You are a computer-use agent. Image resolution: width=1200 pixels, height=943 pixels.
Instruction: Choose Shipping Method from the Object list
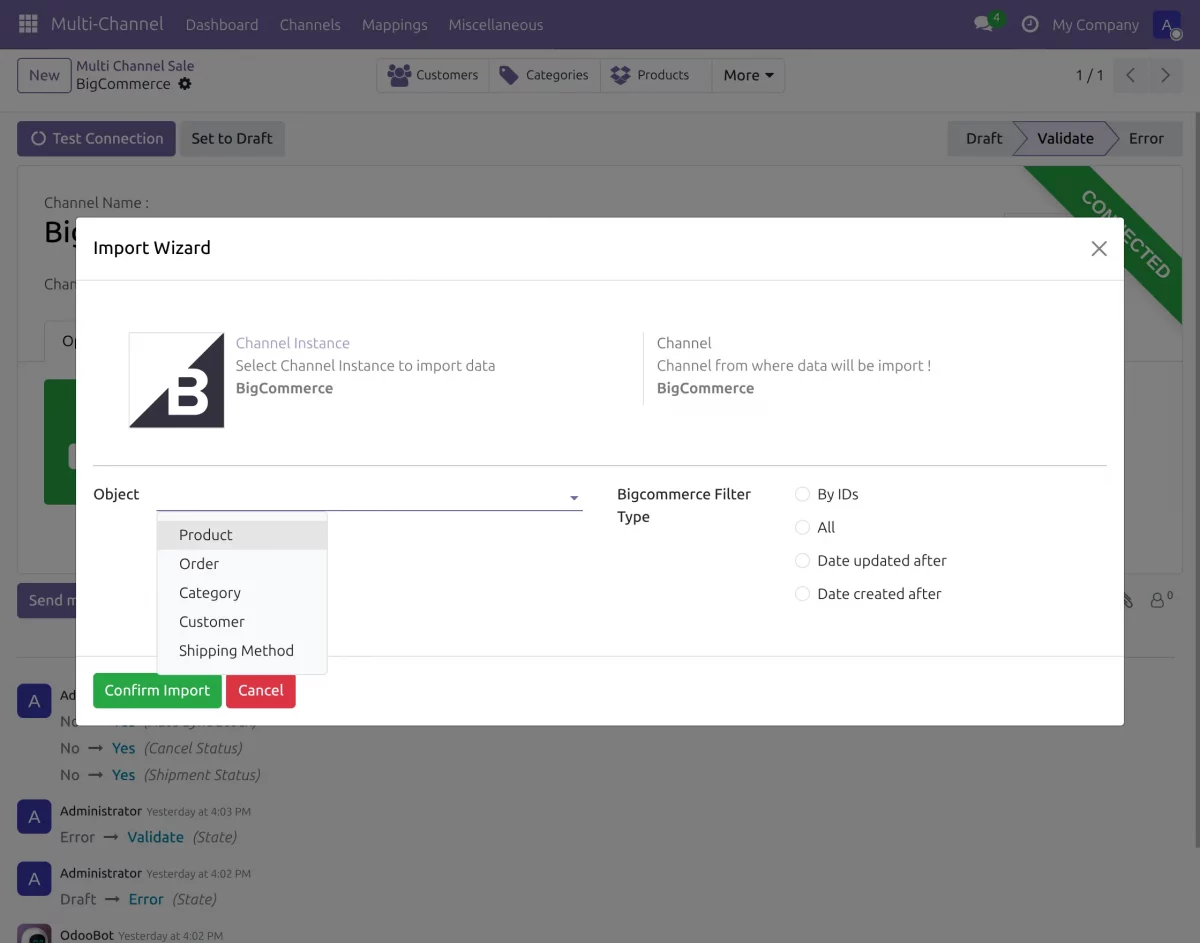242,651
